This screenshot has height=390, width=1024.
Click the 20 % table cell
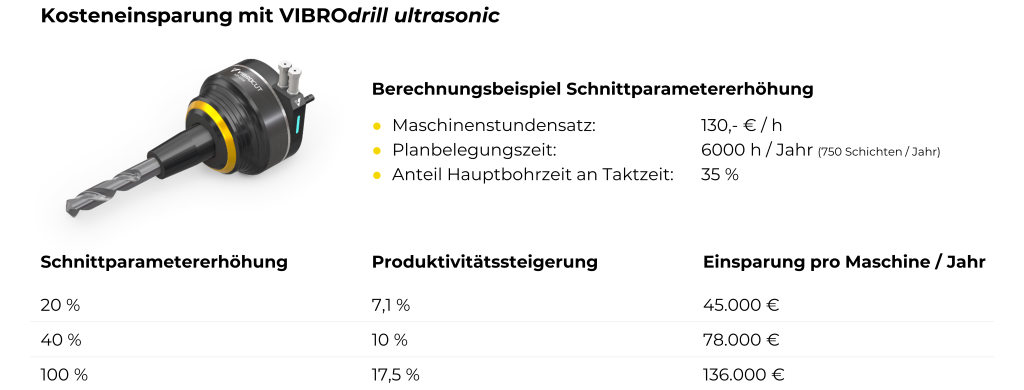(x=60, y=305)
